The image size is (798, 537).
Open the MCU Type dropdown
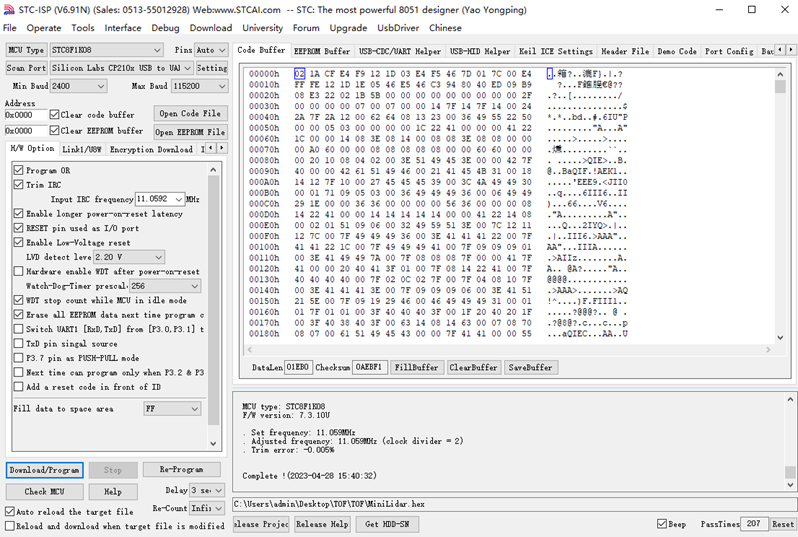coord(106,50)
